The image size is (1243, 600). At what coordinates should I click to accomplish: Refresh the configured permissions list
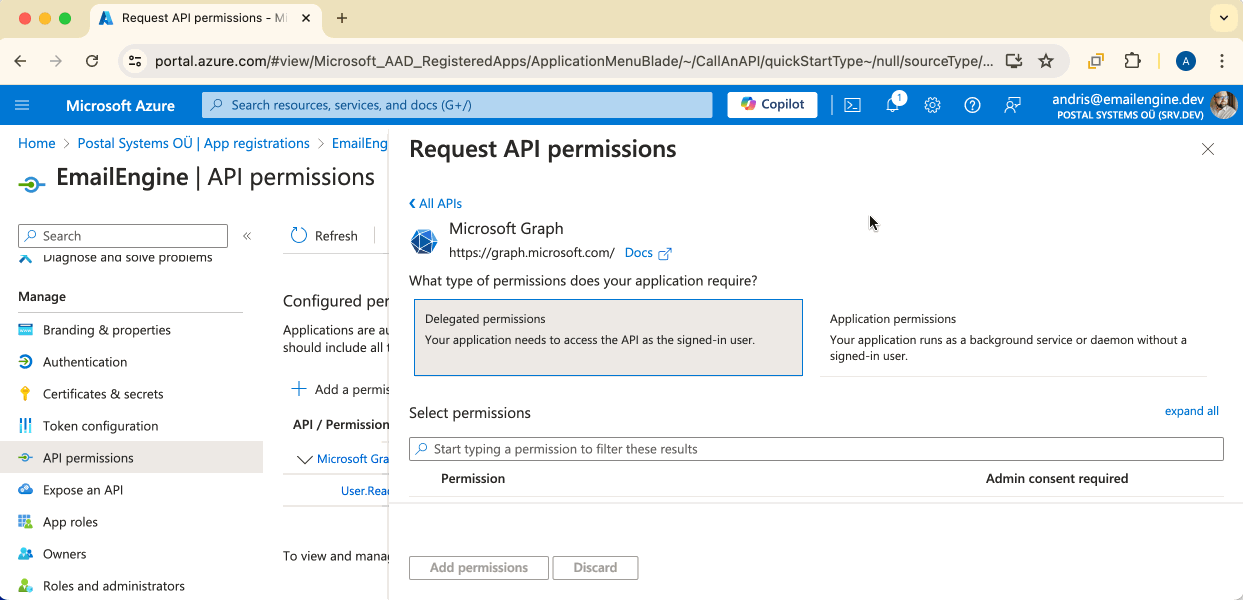pos(324,236)
